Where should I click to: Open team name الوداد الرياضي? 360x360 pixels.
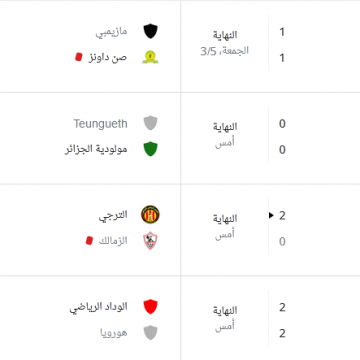[x=98, y=307]
